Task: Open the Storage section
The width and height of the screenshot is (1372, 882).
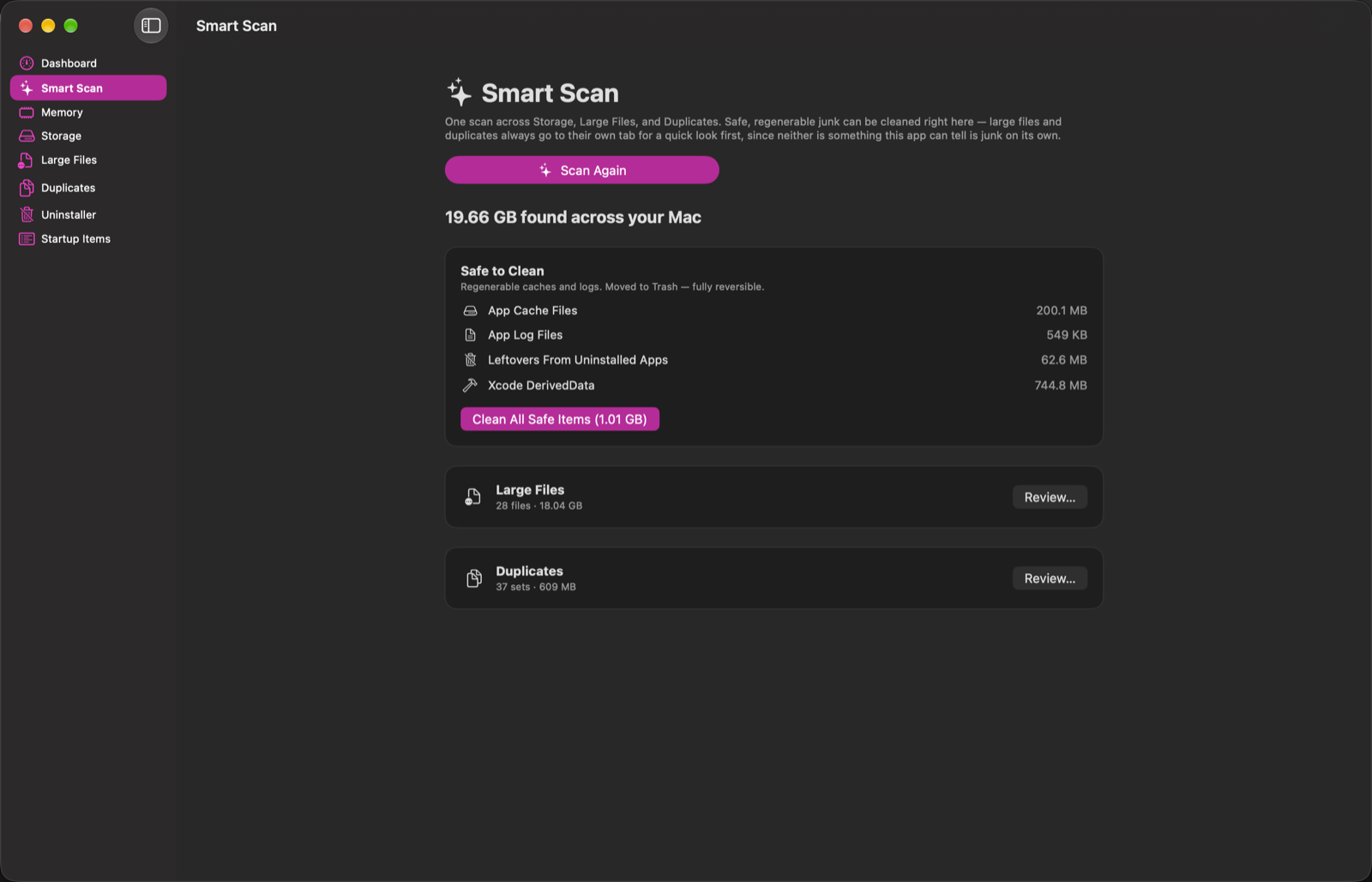Action: [88, 136]
